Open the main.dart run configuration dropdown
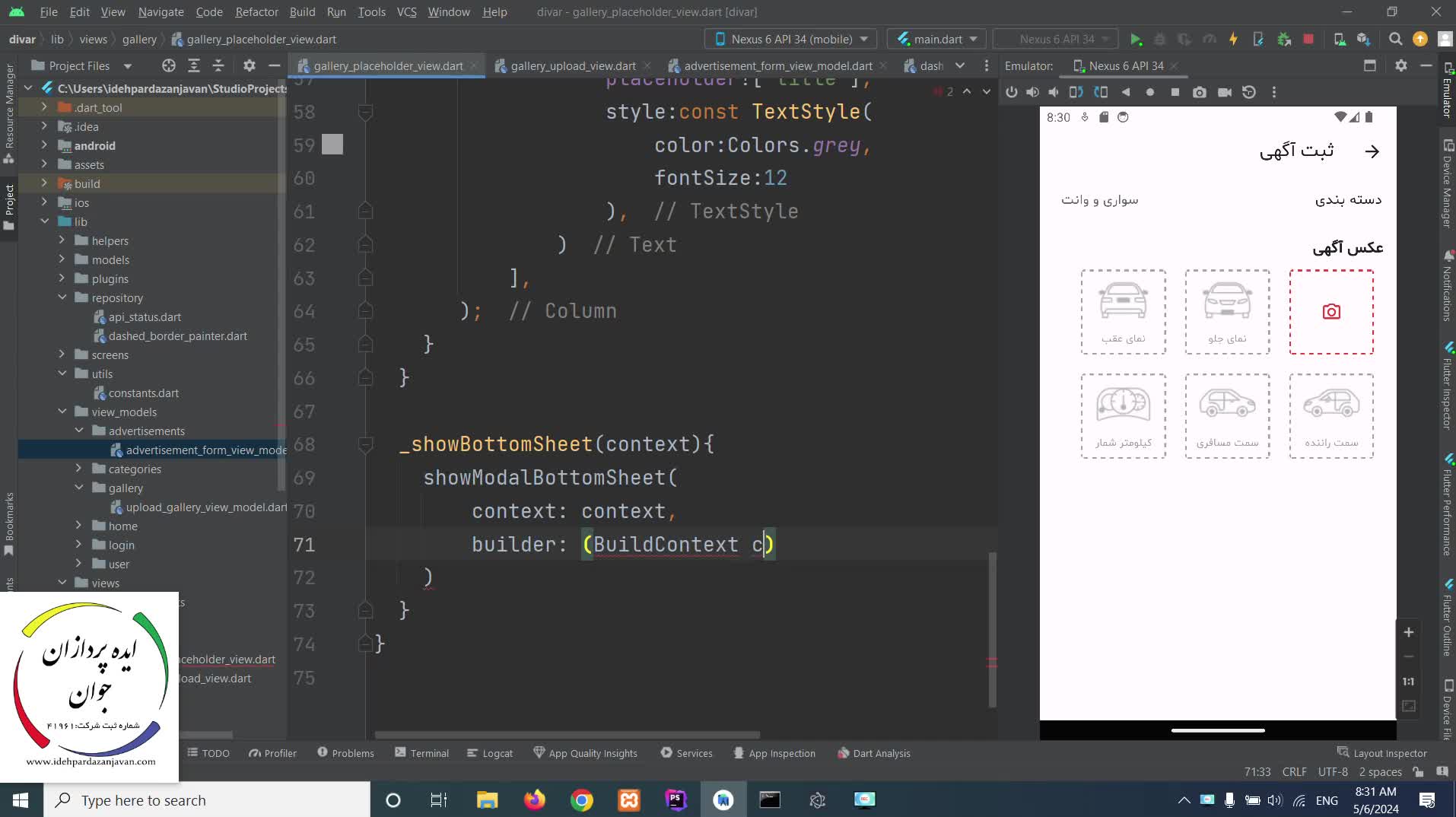1456x817 pixels. click(x=936, y=40)
